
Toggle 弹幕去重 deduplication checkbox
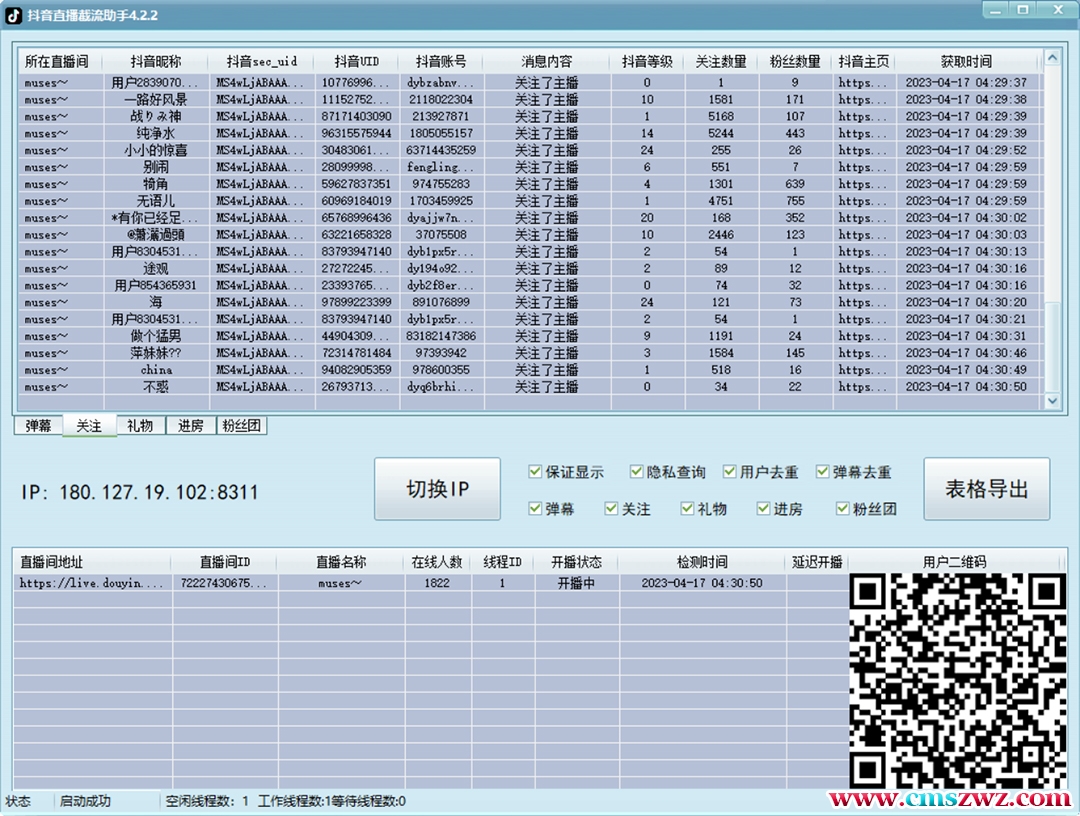(823, 472)
